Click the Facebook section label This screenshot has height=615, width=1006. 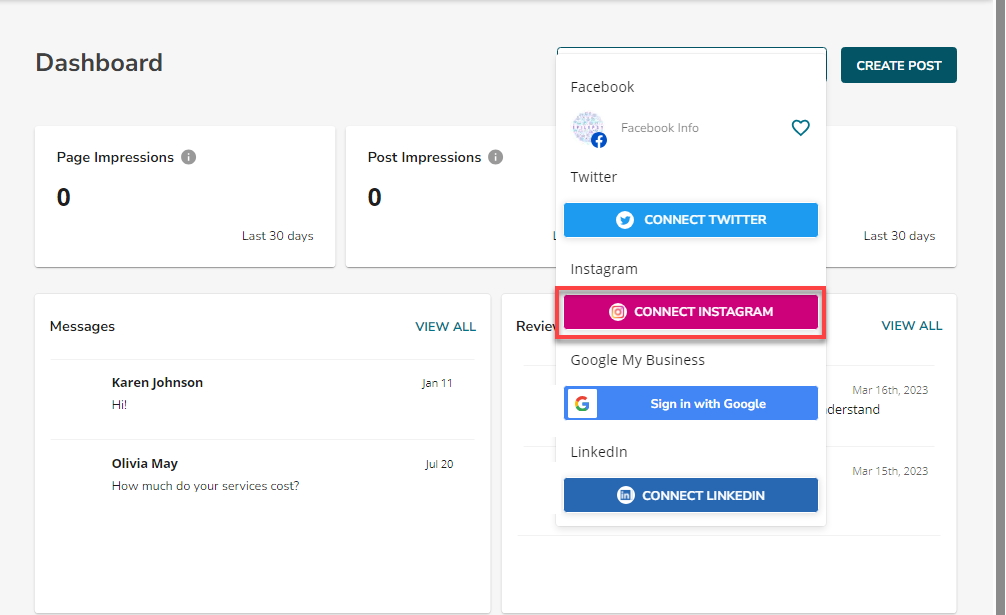(x=602, y=87)
